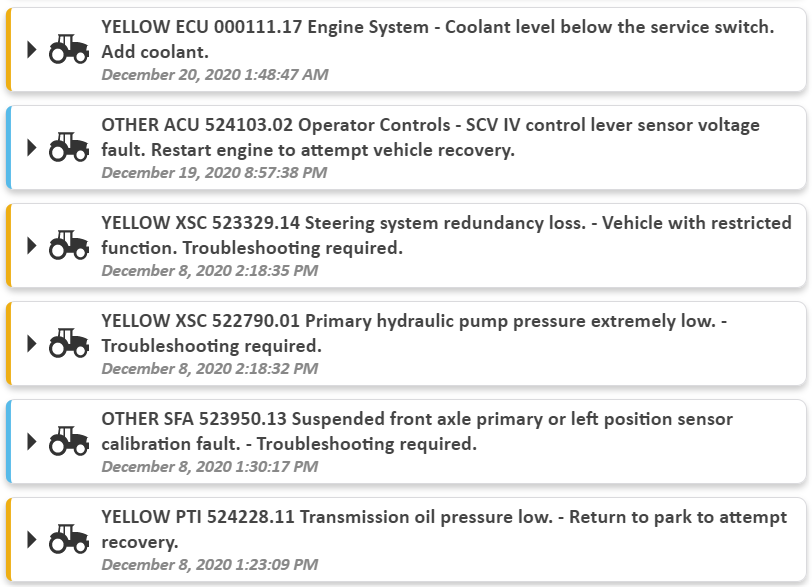Open the front axle calibration fault message

tap(417, 431)
